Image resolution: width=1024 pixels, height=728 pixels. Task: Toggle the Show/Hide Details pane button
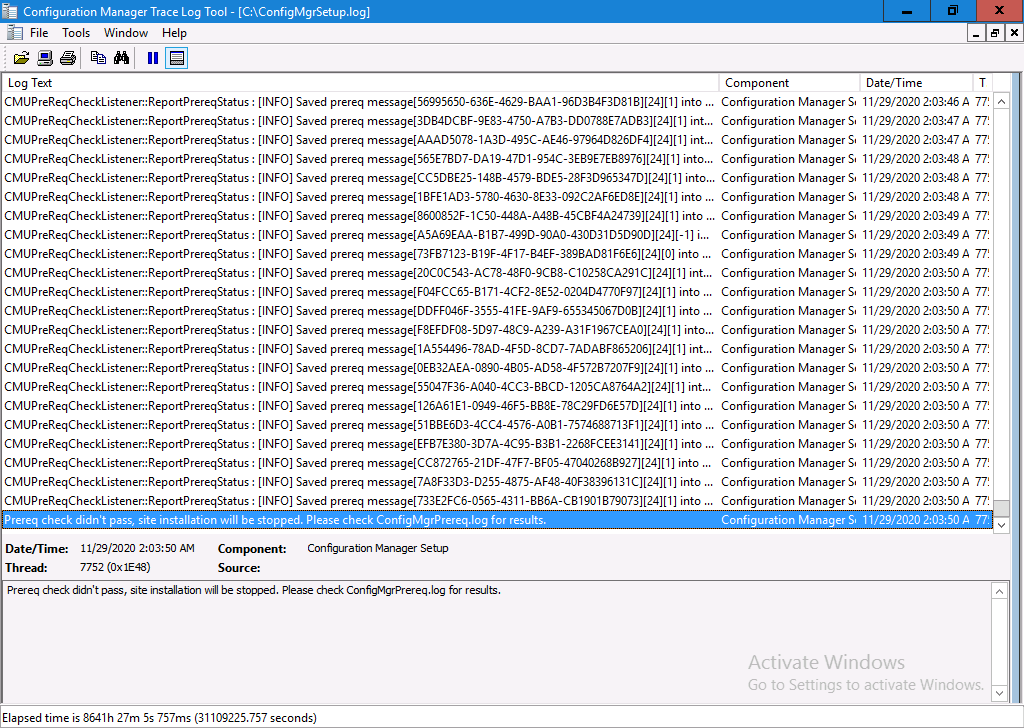pyautogui.click(x=176, y=58)
